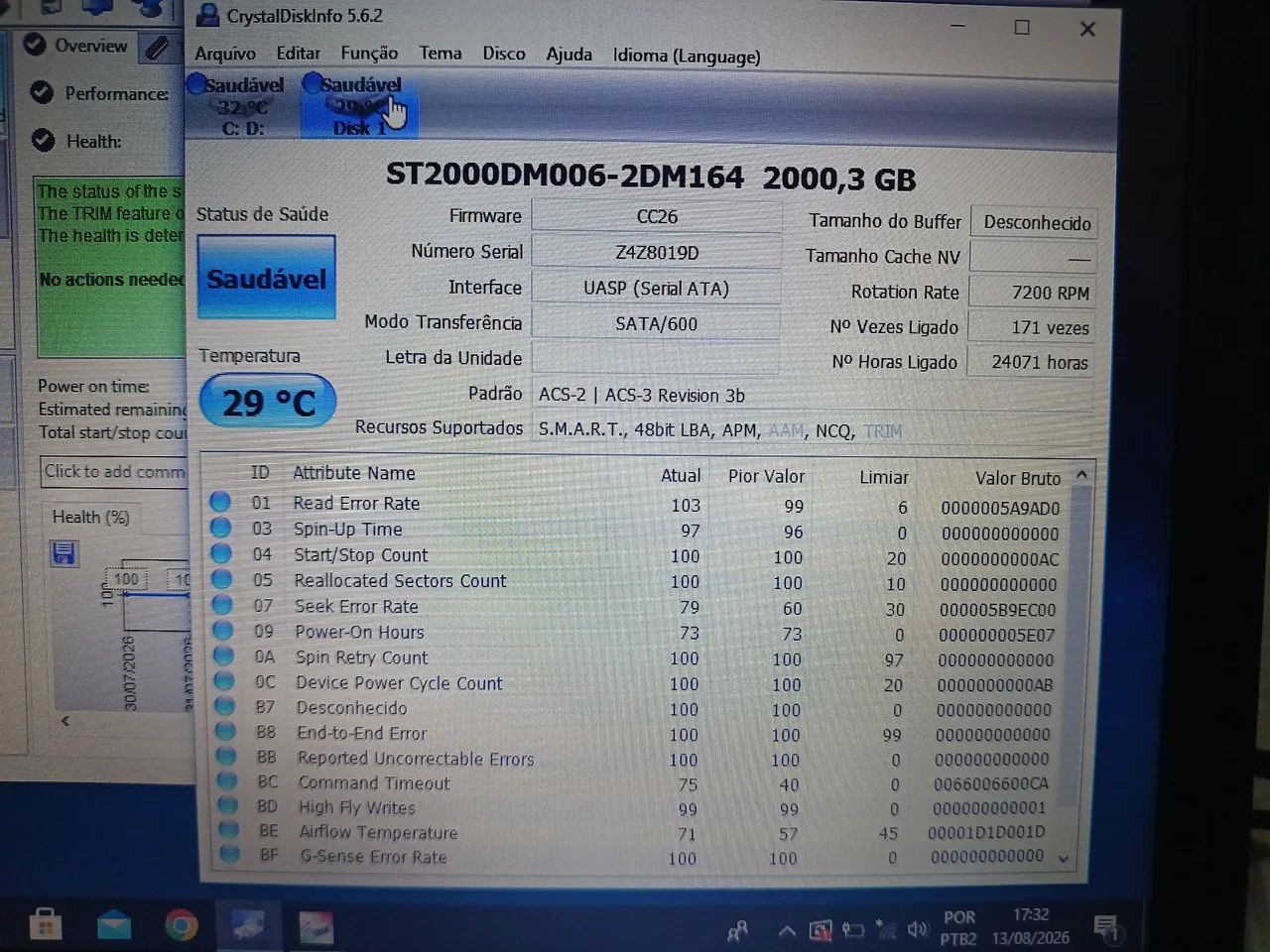Click the pencil icon beside Overview tab
1270x952 pixels.
click(156, 47)
